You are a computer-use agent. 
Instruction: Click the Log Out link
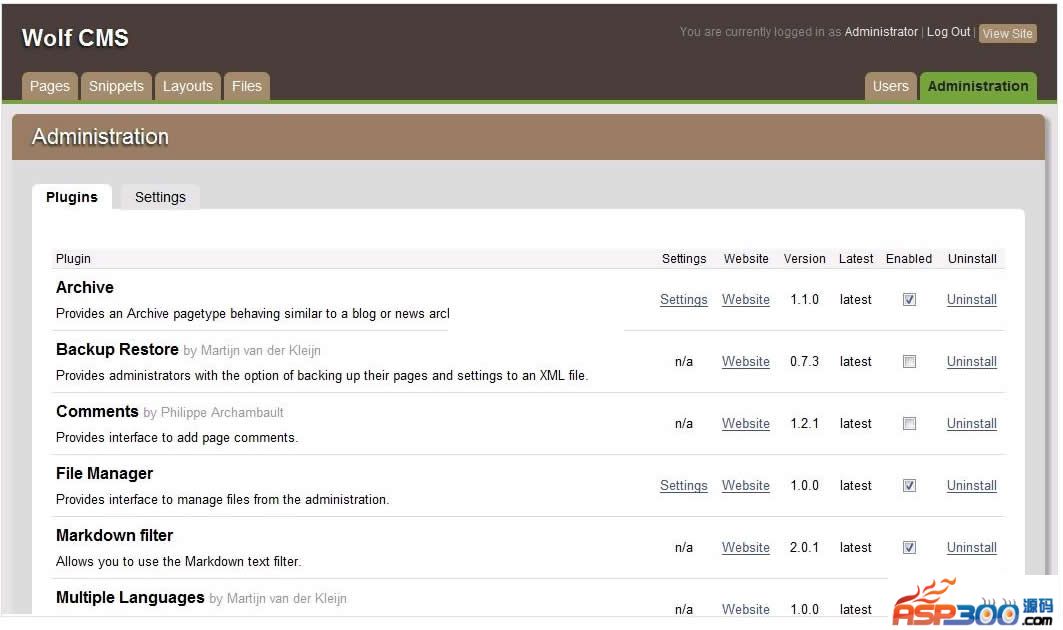pyautogui.click(x=948, y=32)
